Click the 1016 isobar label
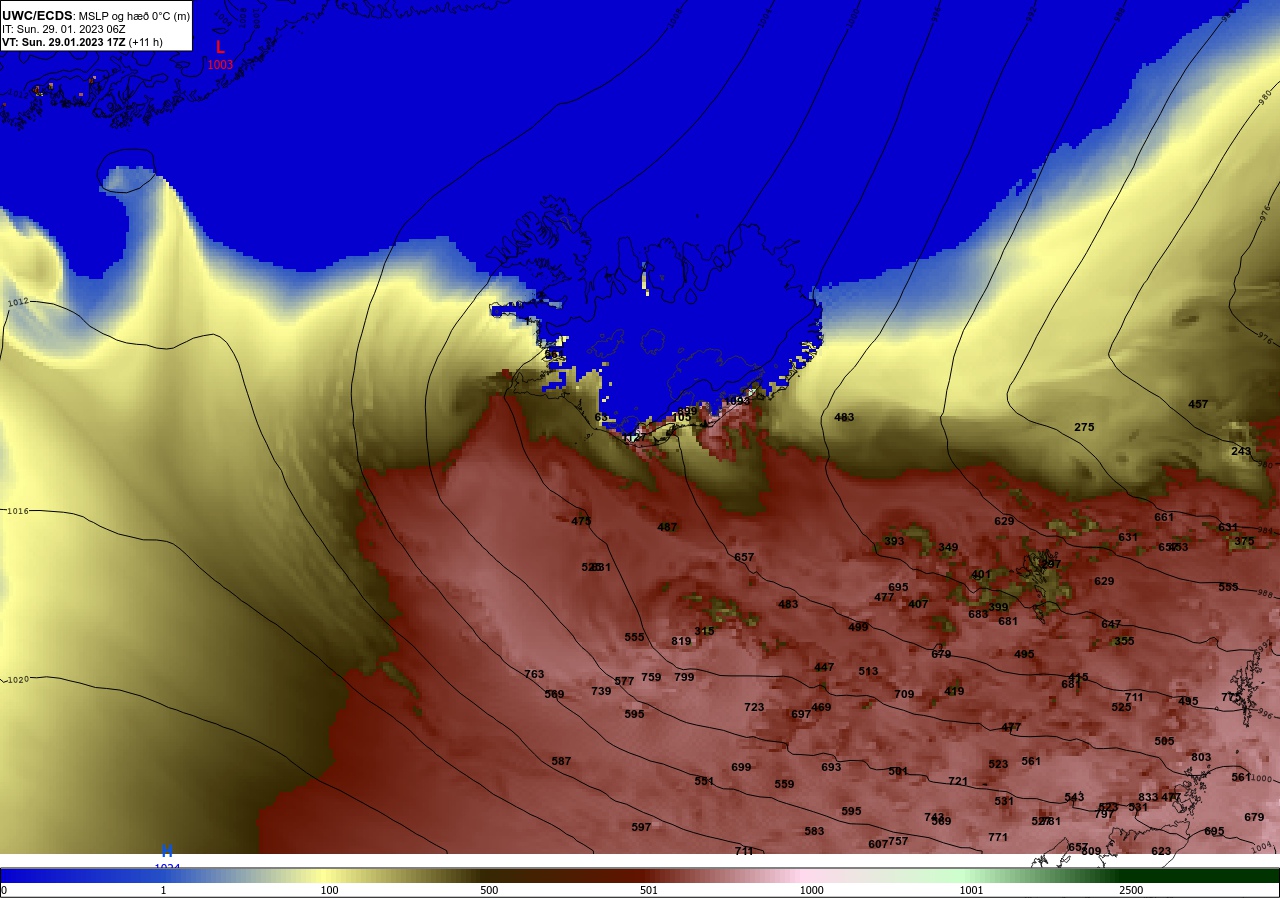Image resolution: width=1280 pixels, height=898 pixels. tap(17, 511)
